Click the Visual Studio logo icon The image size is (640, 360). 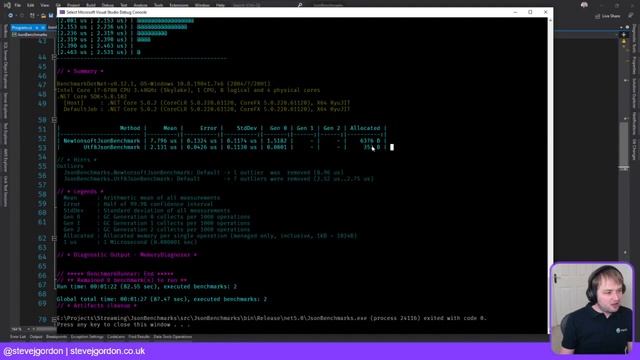(x=7, y=5)
